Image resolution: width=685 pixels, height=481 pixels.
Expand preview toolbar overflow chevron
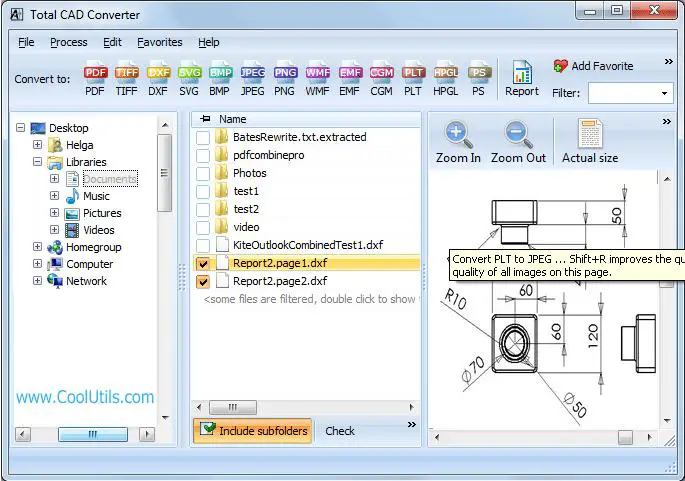click(x=667, y=121)
